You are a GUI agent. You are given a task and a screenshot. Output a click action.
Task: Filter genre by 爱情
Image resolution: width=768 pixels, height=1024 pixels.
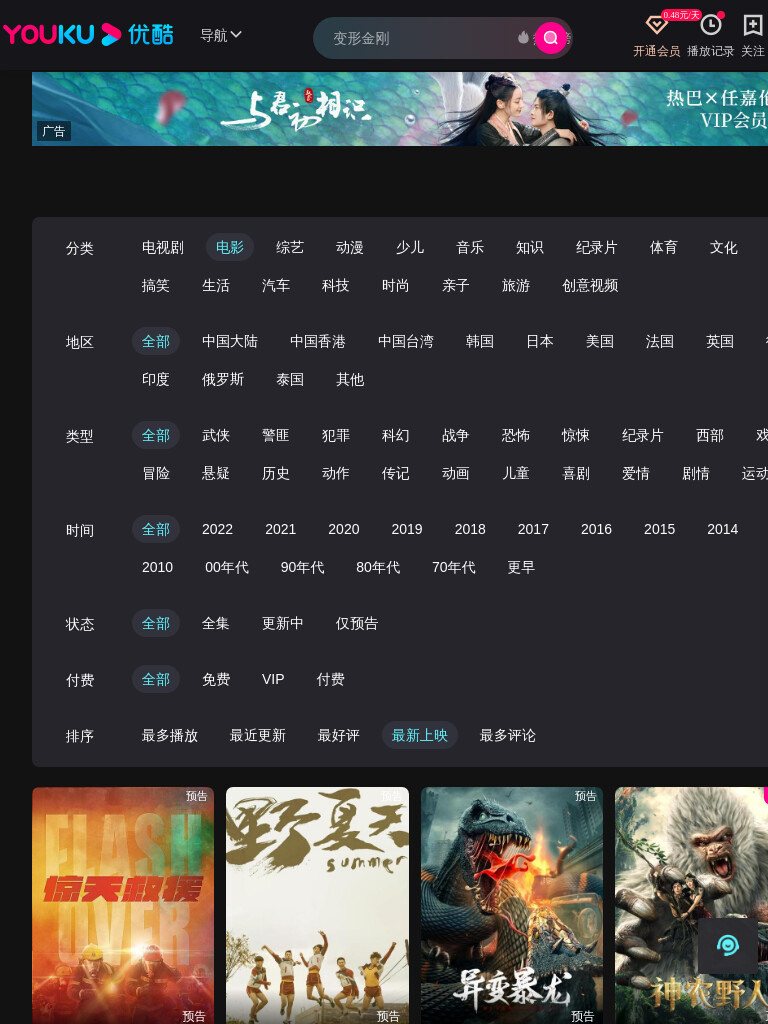(636, 473)
